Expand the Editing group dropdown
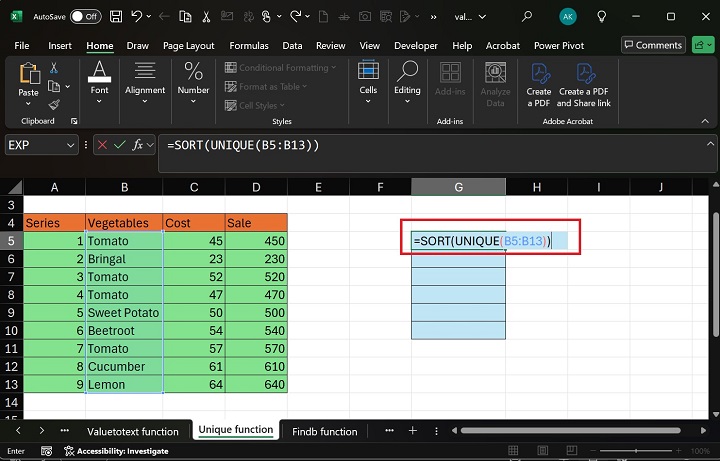Viewport: 720px width, 461px height. (x=407, y=102)
